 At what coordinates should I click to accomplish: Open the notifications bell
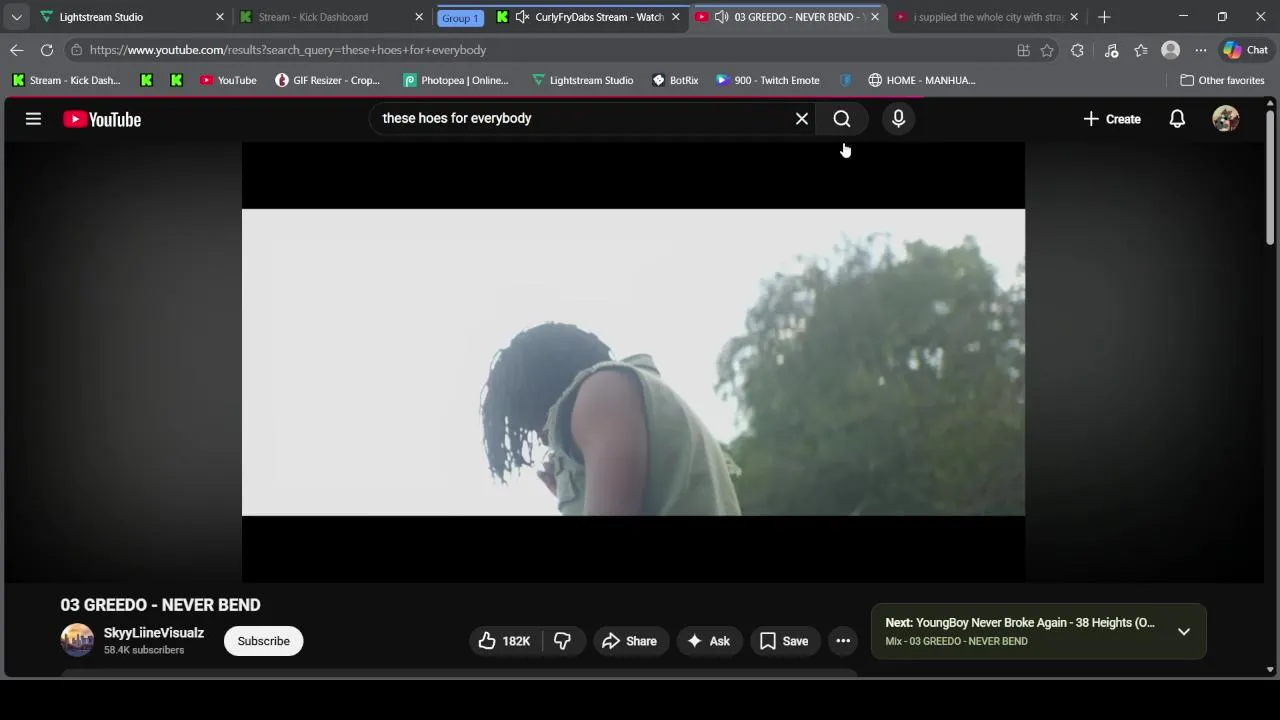coord(1177,119)
